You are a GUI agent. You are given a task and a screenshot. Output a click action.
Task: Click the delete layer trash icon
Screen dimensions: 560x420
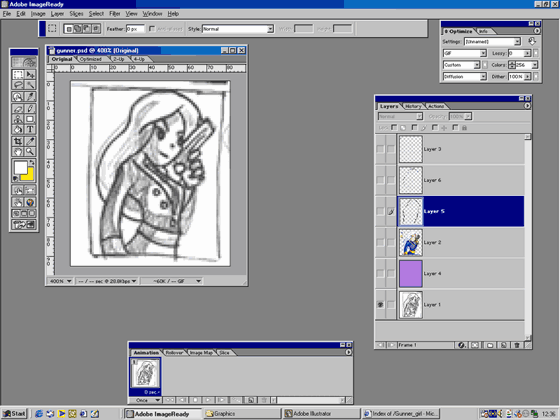point(516,345)
